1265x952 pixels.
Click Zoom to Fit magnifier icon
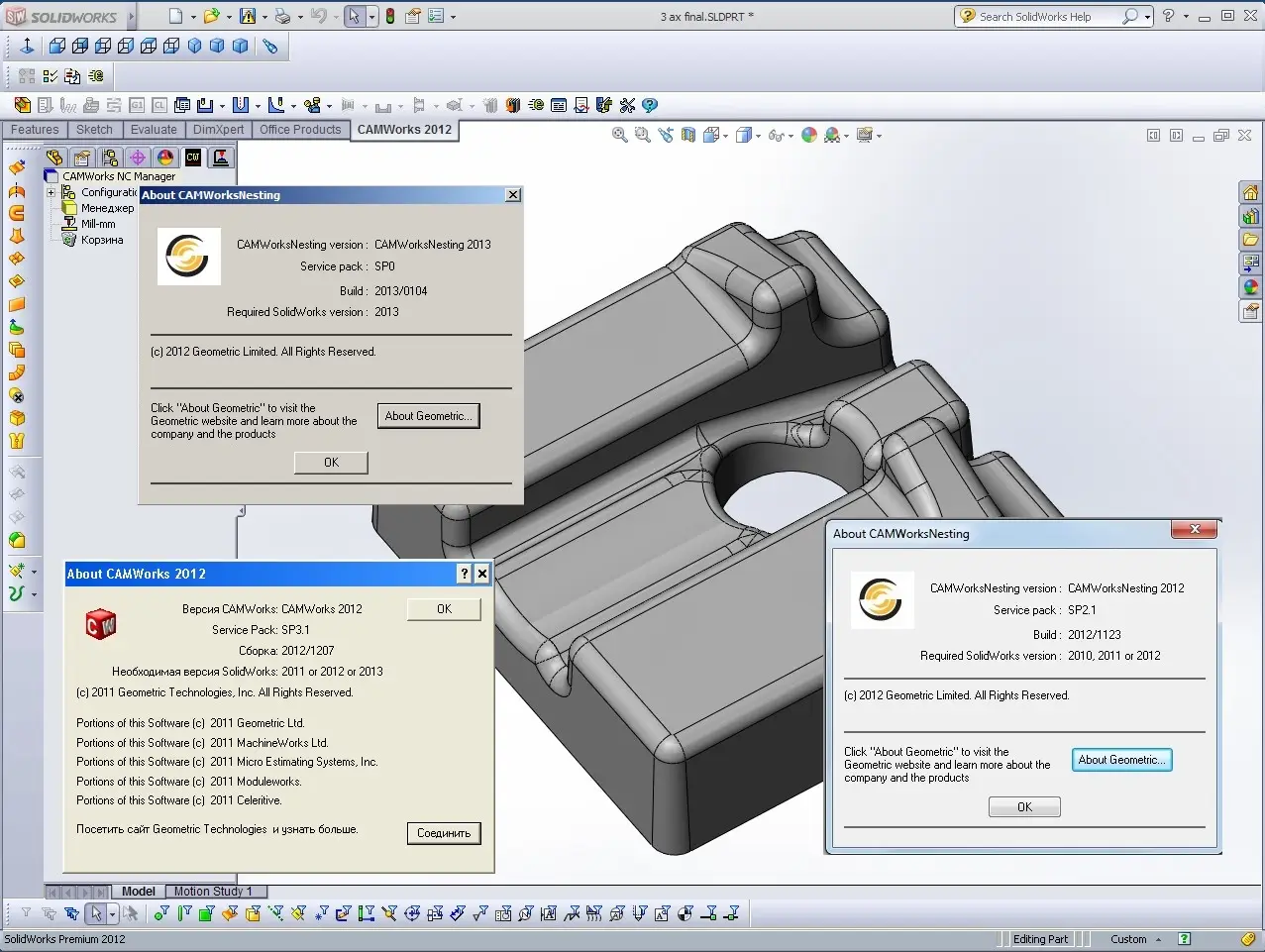click(x=620, y=135)
